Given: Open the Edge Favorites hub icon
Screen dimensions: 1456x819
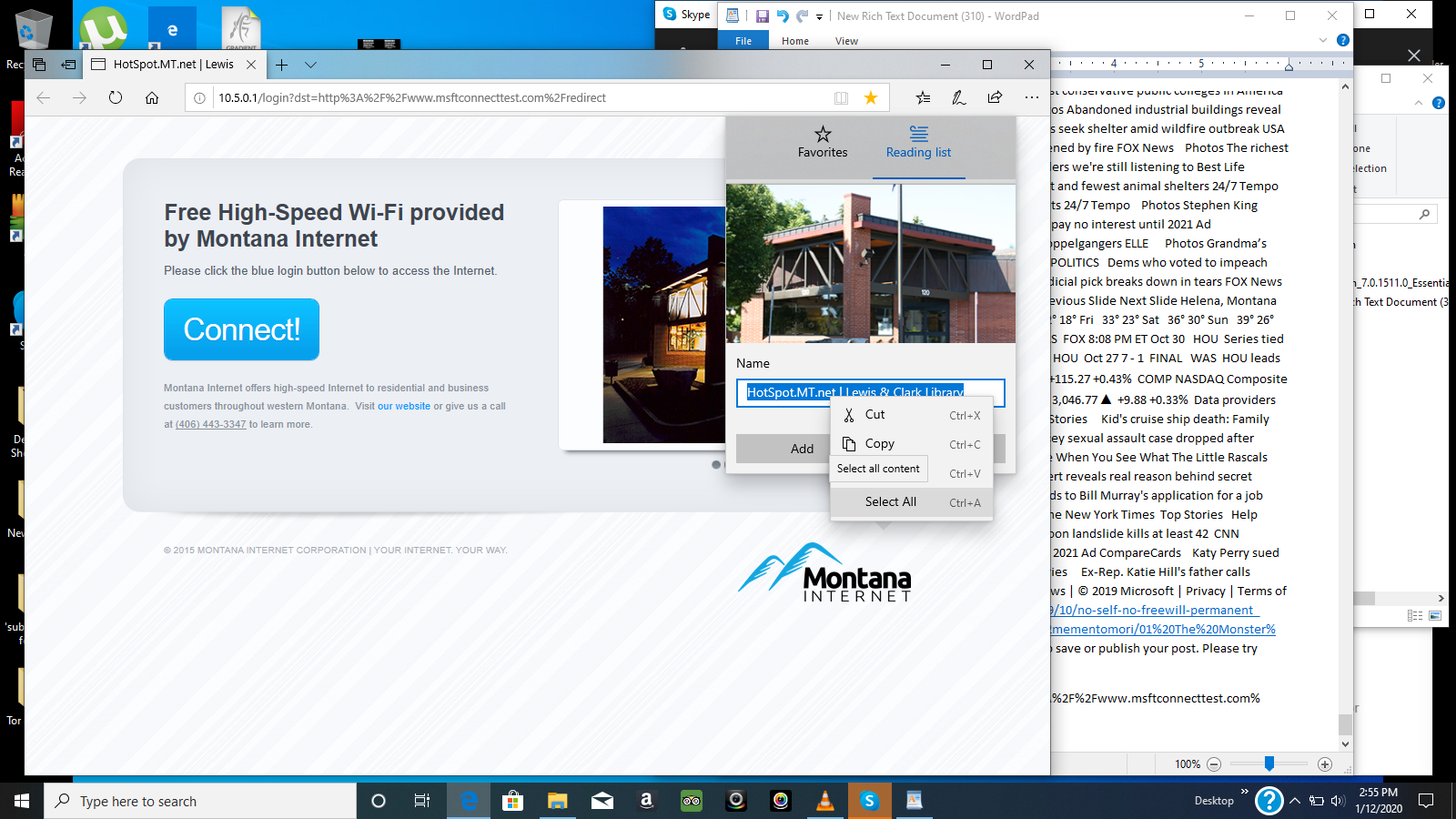Looking at the screenshot, I should tap(923, 97).
